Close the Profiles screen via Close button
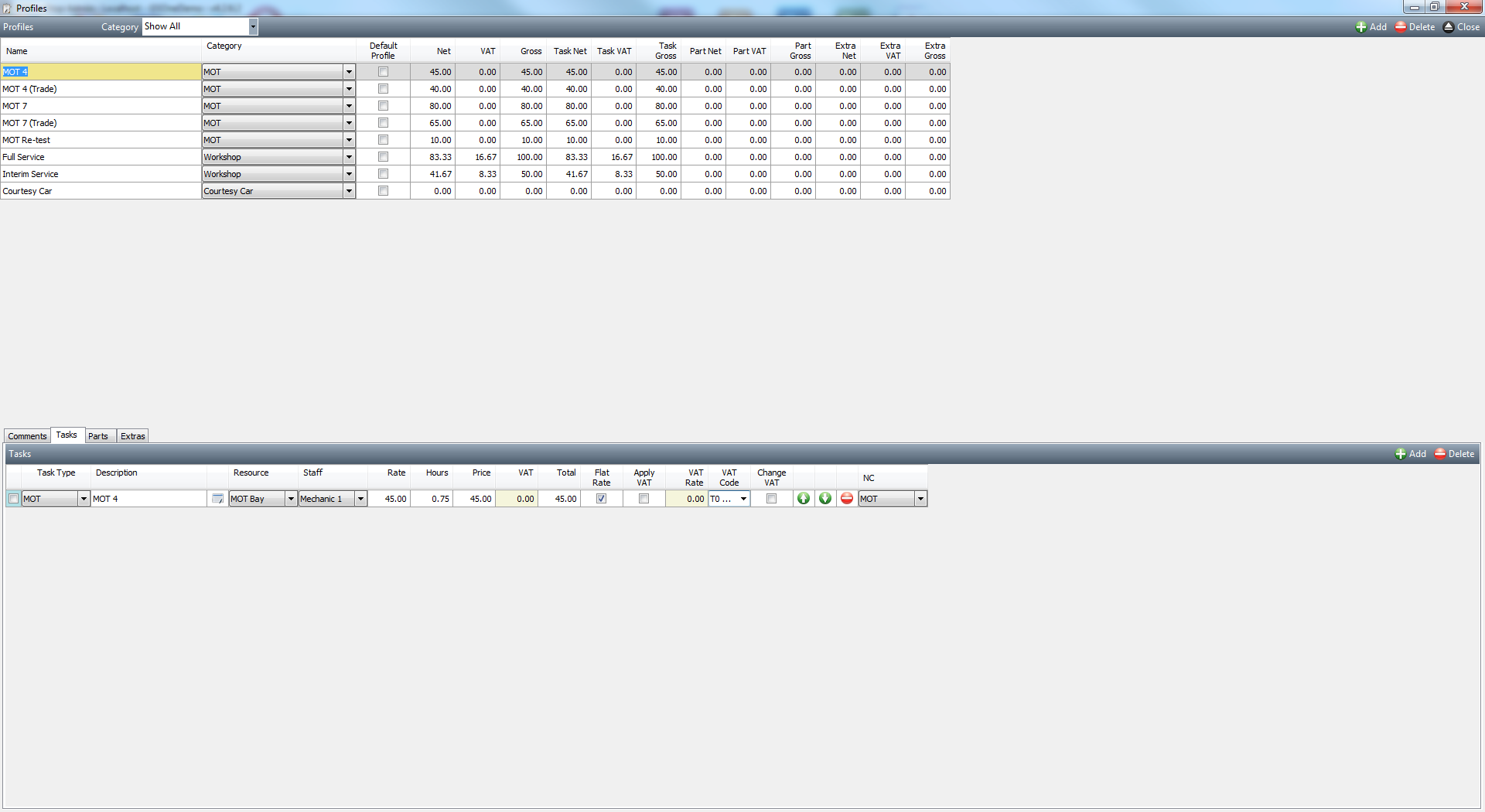 [x=1461, y=27]
